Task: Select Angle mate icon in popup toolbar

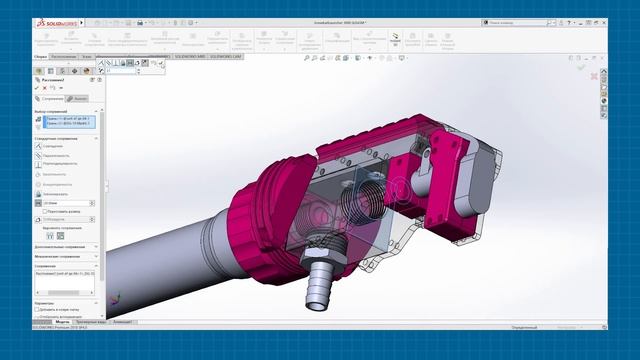Action: [x=137, y=63]
